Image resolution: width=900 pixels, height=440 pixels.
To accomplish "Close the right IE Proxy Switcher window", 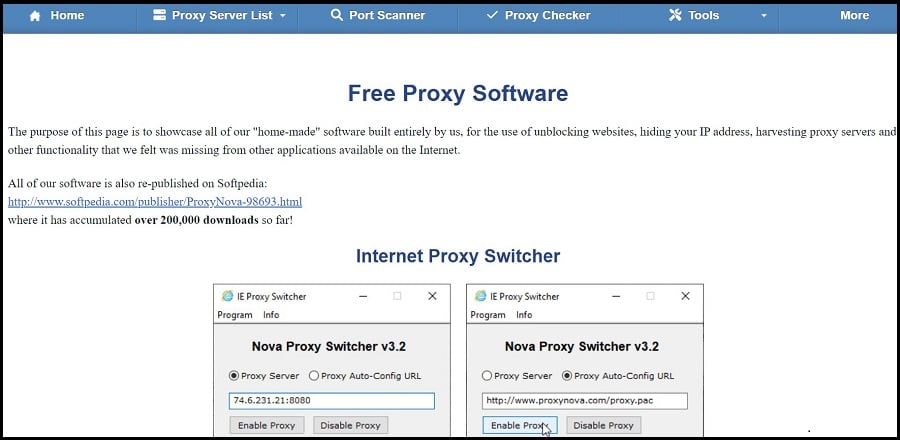I will [685, 296].
